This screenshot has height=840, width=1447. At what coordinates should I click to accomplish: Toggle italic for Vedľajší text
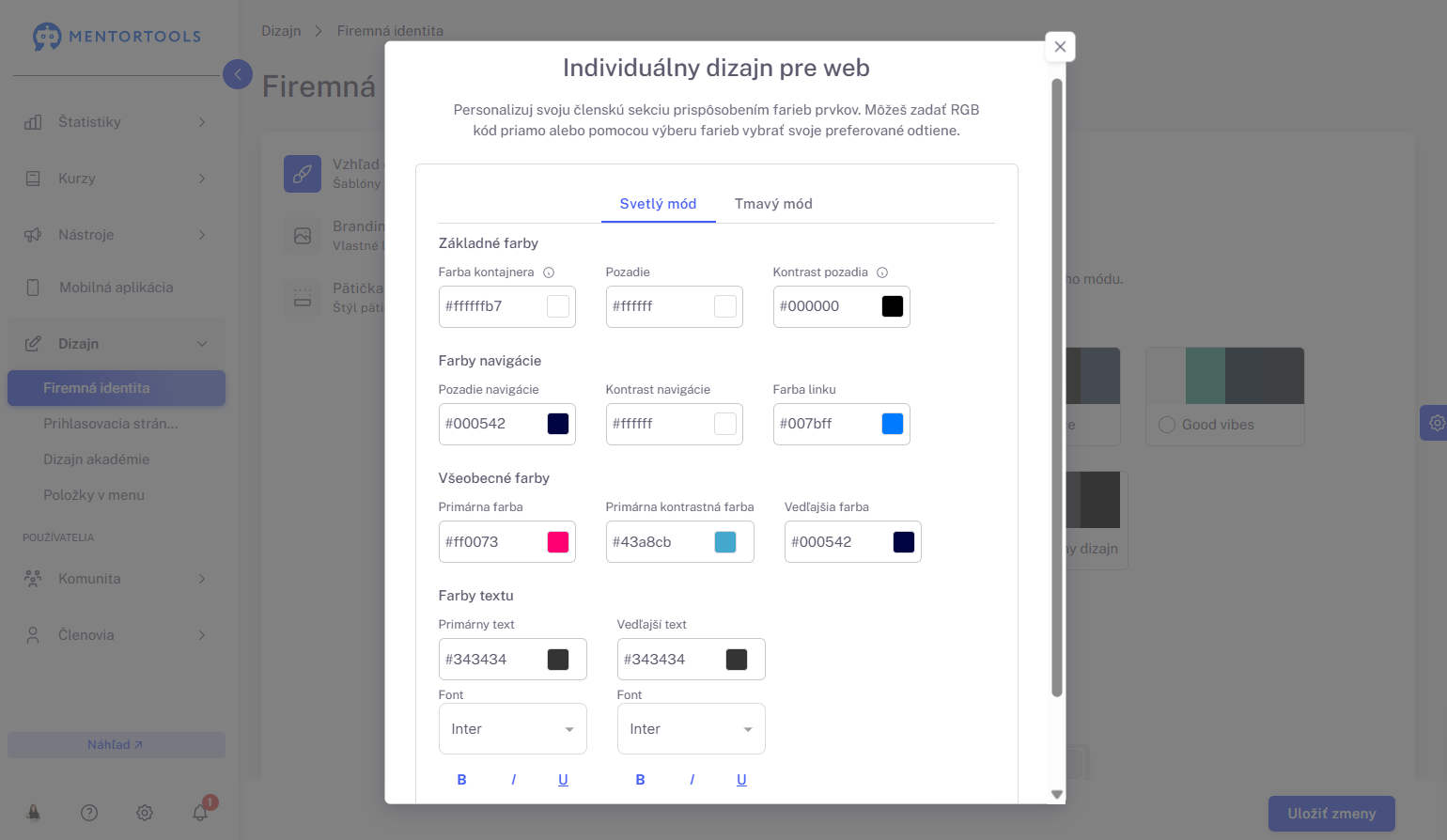tap(692, 780)
